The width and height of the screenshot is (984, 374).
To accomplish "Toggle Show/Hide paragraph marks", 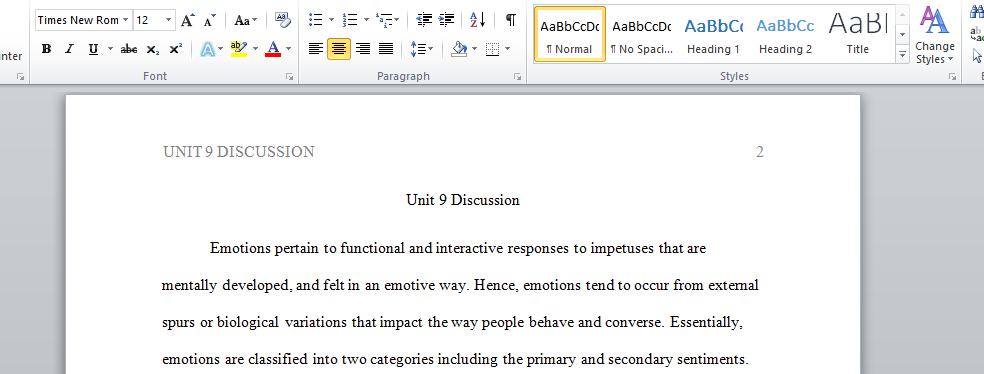I will pyautogui.click(x=511, y=20).
